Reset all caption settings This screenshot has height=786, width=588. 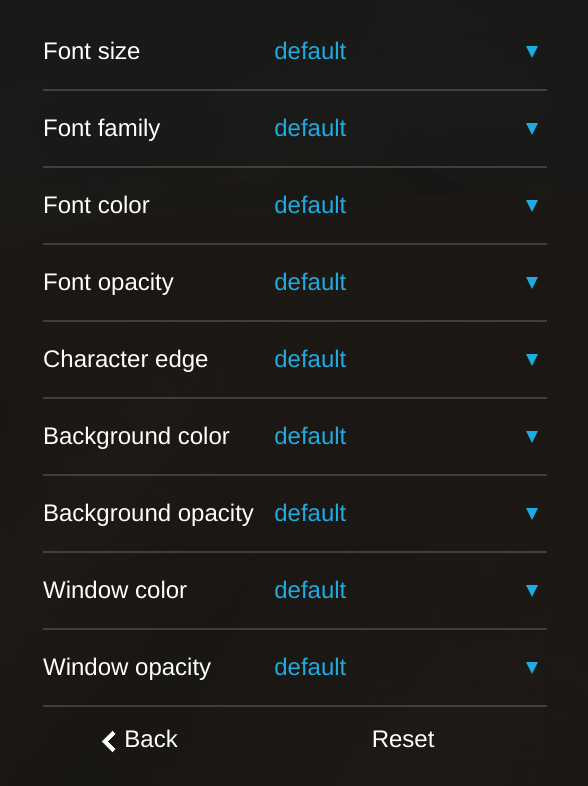tap(403, 739)
